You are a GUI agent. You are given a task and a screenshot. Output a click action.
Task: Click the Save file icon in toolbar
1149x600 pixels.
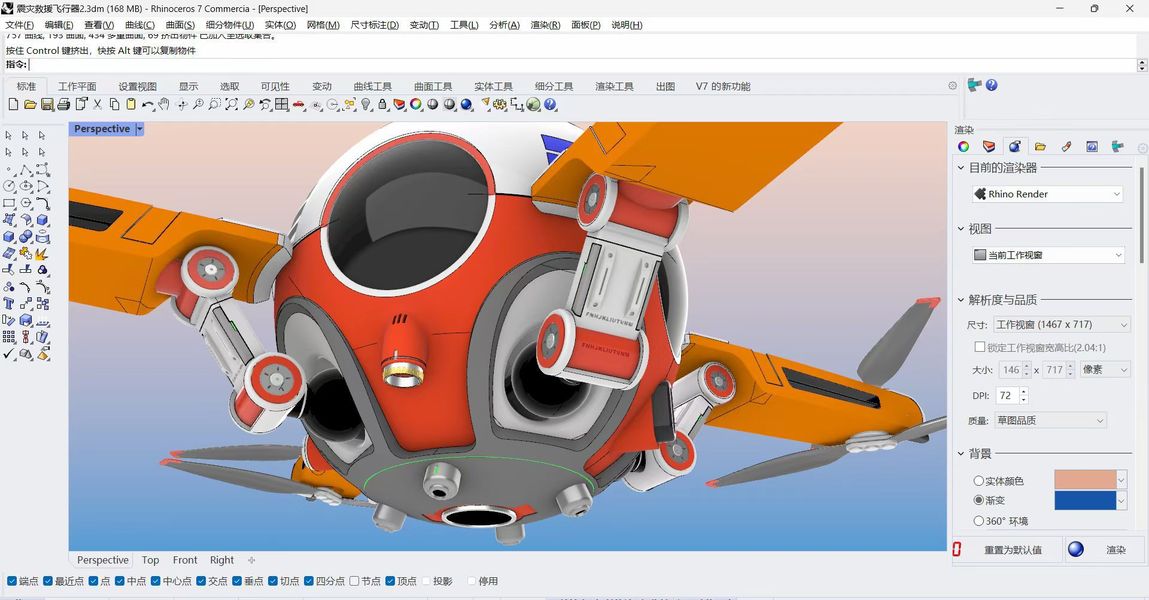(x=47, y=105)
